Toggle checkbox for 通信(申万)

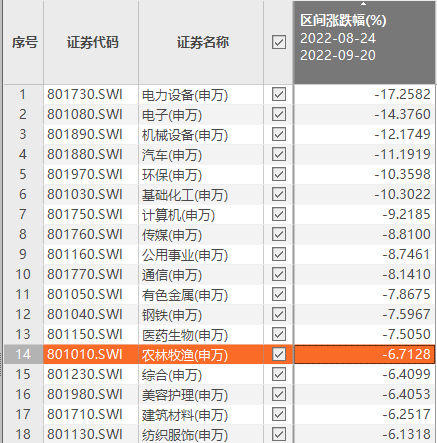click(279, 274)
